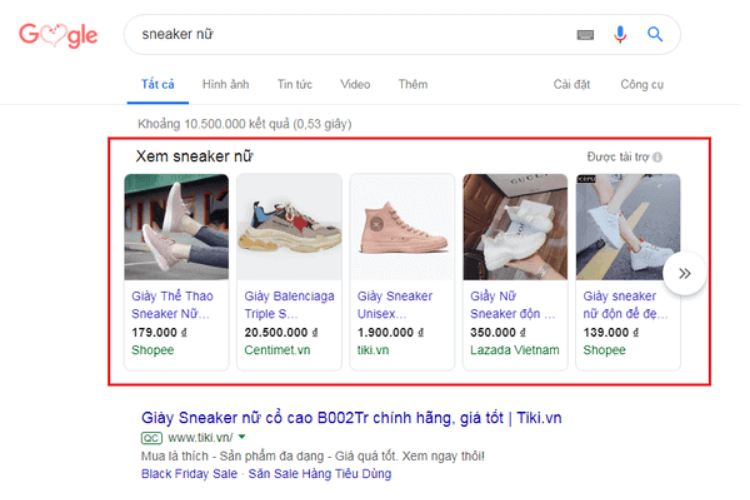Open Giày Balenciaga Triple S link
Image resolution: width=750 pixels, height=500 pixels.
click(x=289, y=305)
